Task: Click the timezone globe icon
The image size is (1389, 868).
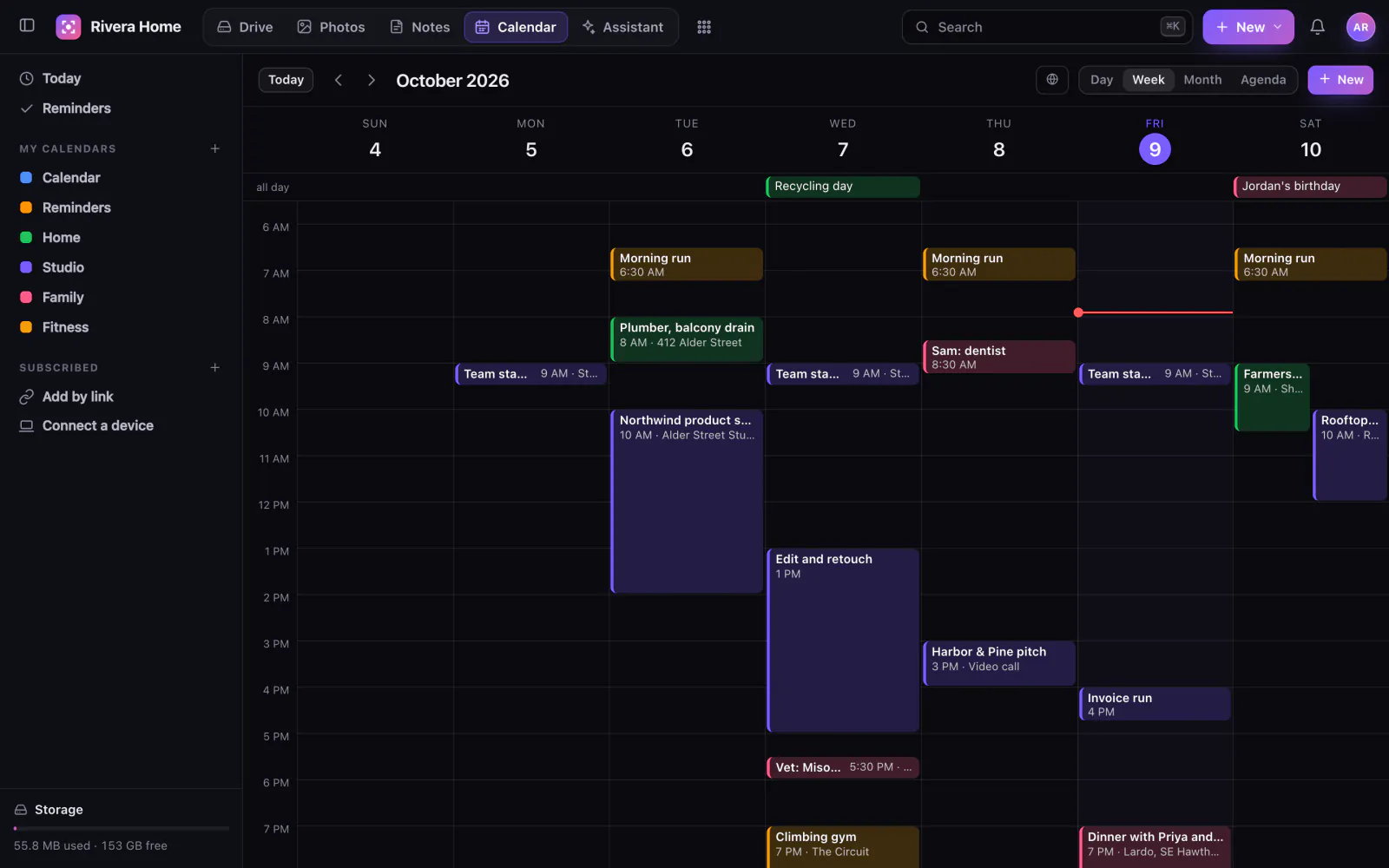Action: point(1052,80)
